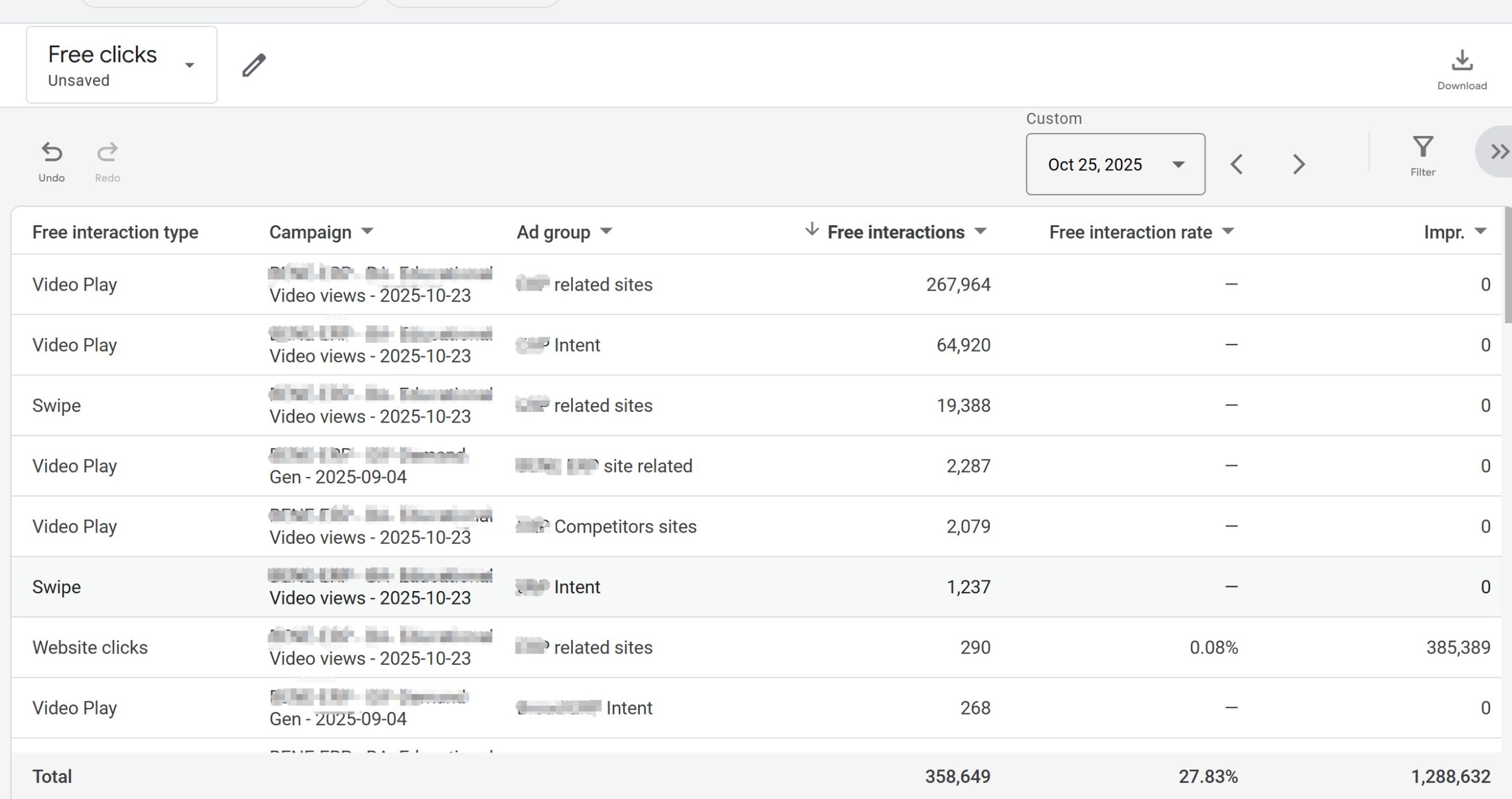
Task: Open the Filter funnel icon
Action: click(x=1423, y=147)
